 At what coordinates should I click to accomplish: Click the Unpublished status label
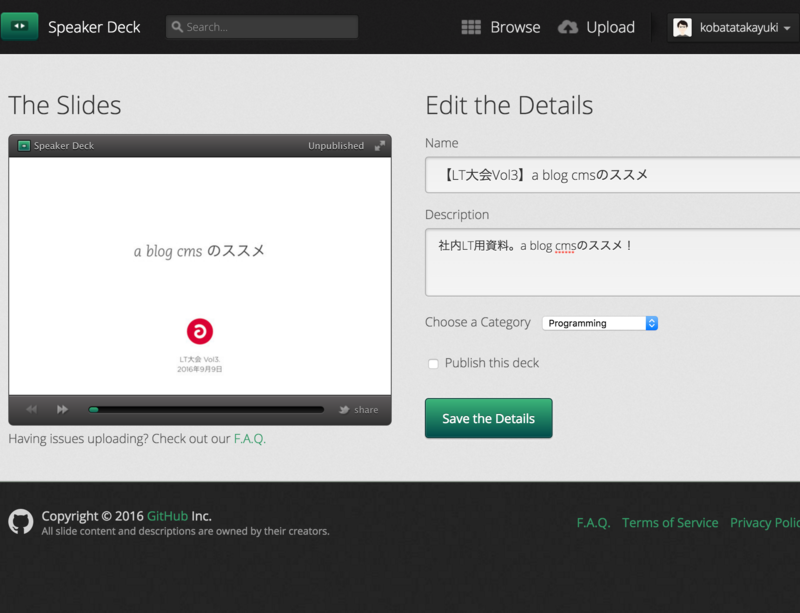(x=336, y=146)
